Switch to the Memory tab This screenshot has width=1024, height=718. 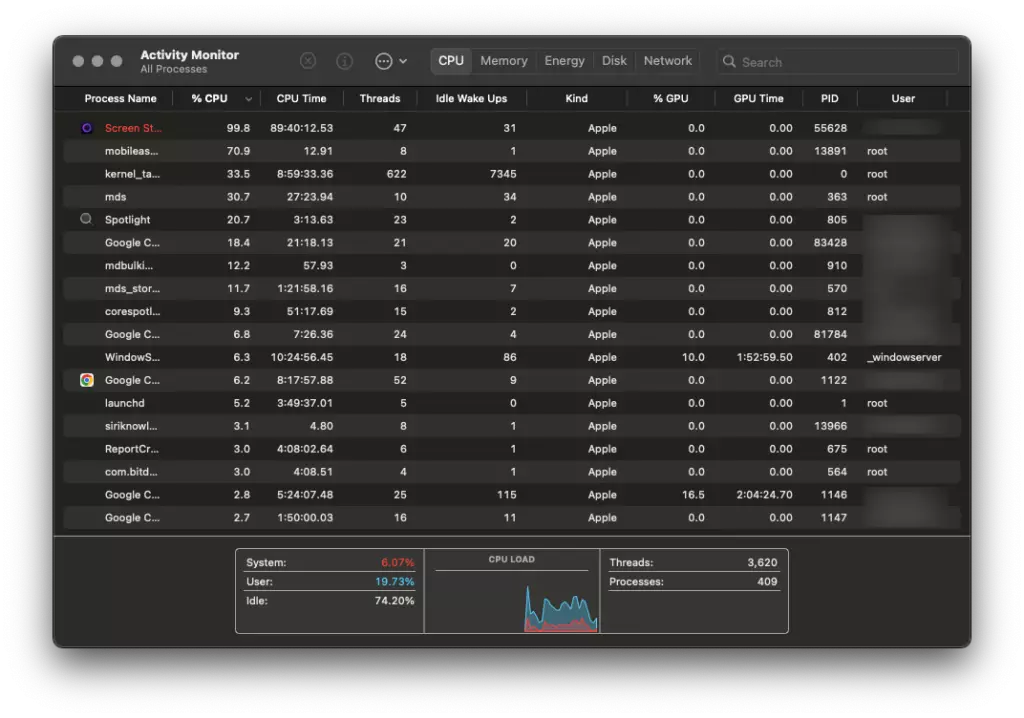coord(503,61)
